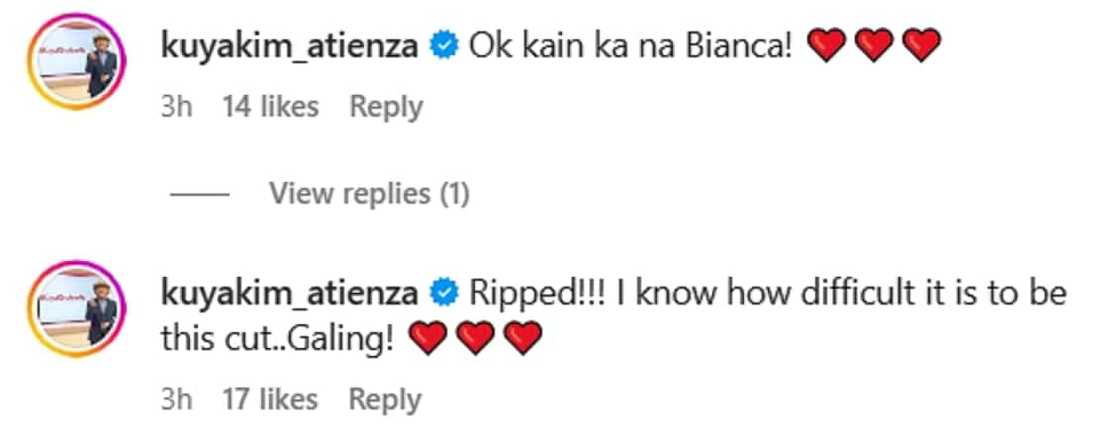Screen dimensions: 1120x427
Task: Click last heart emoji after "Bianca!"
Action: point(922,46)
